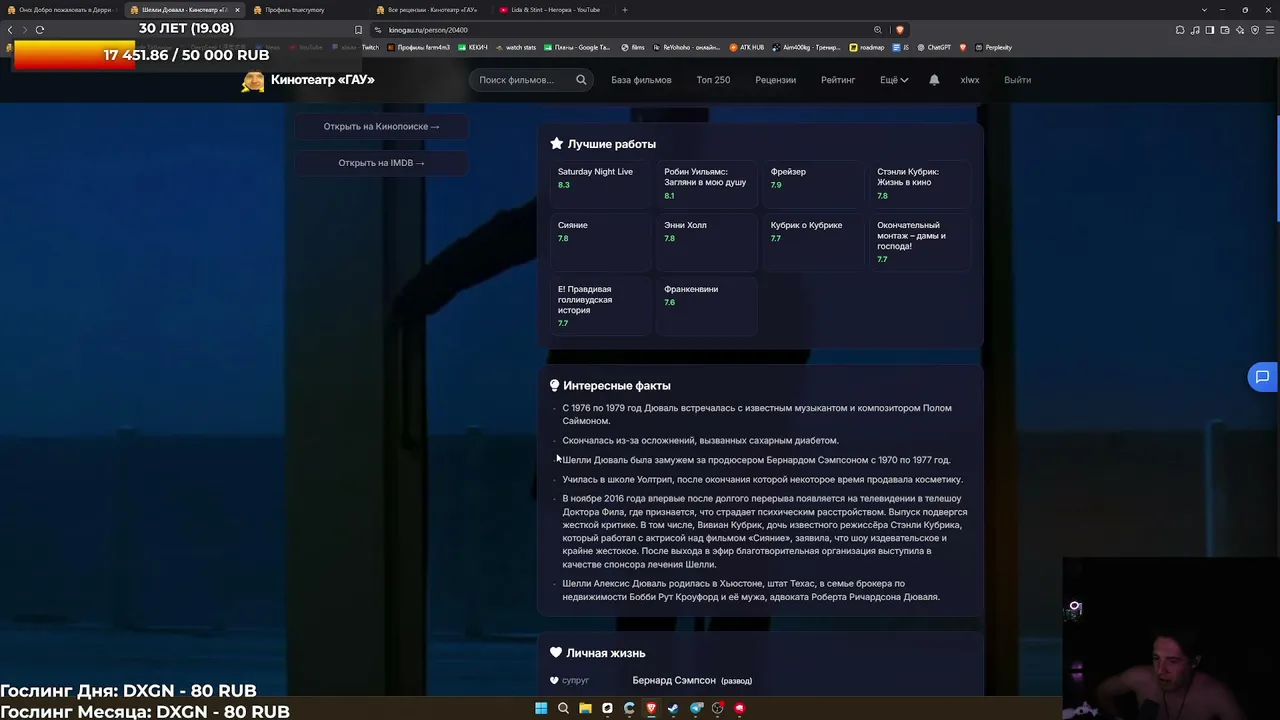The image size is (1280, 720).
Task: Click the VPN shield icon in toolbar
Action: 1255,30
